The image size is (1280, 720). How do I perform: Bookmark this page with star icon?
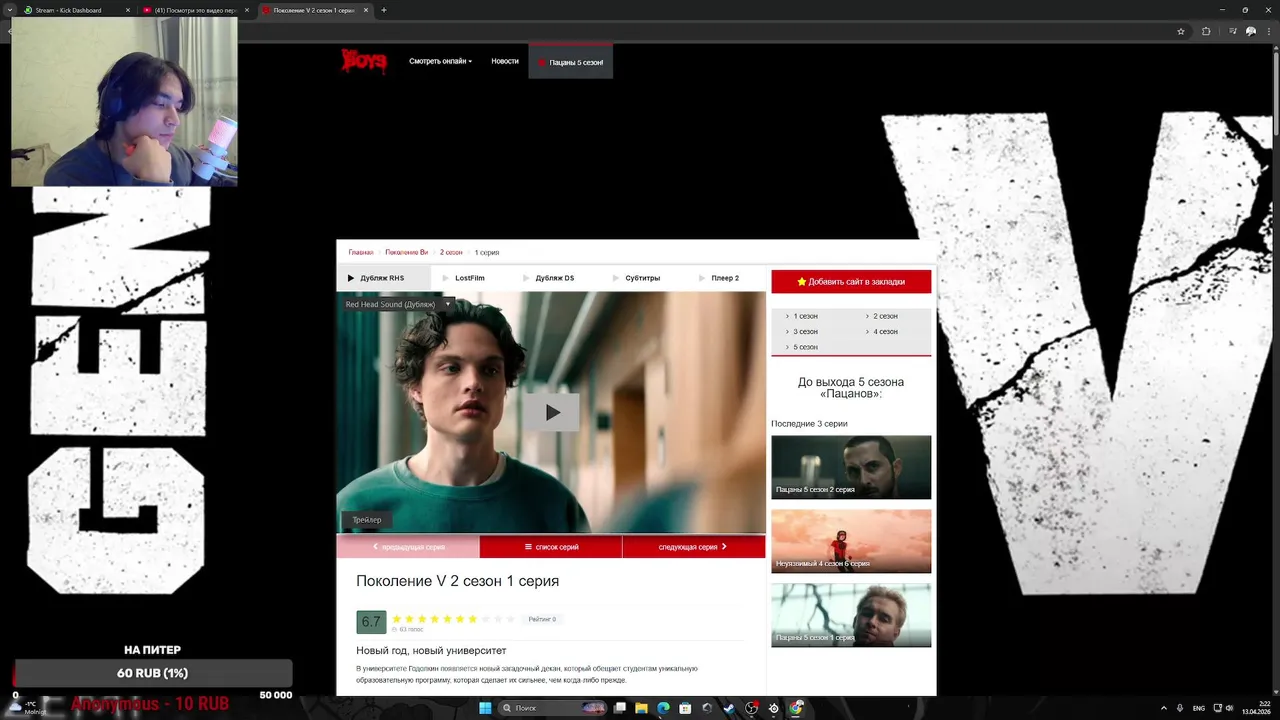pyautogui.click(x=1181, y=31)
